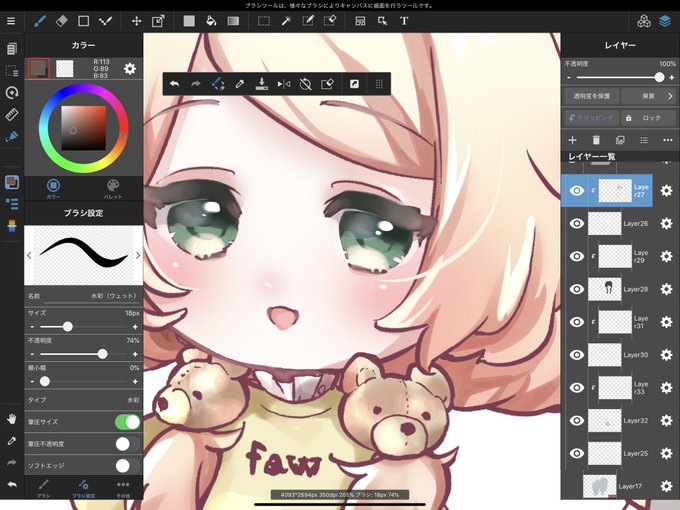Reset canvas rotation icon
Image resolution: width=680 pixels, height=510 pixels.
[x=305, y=84]
